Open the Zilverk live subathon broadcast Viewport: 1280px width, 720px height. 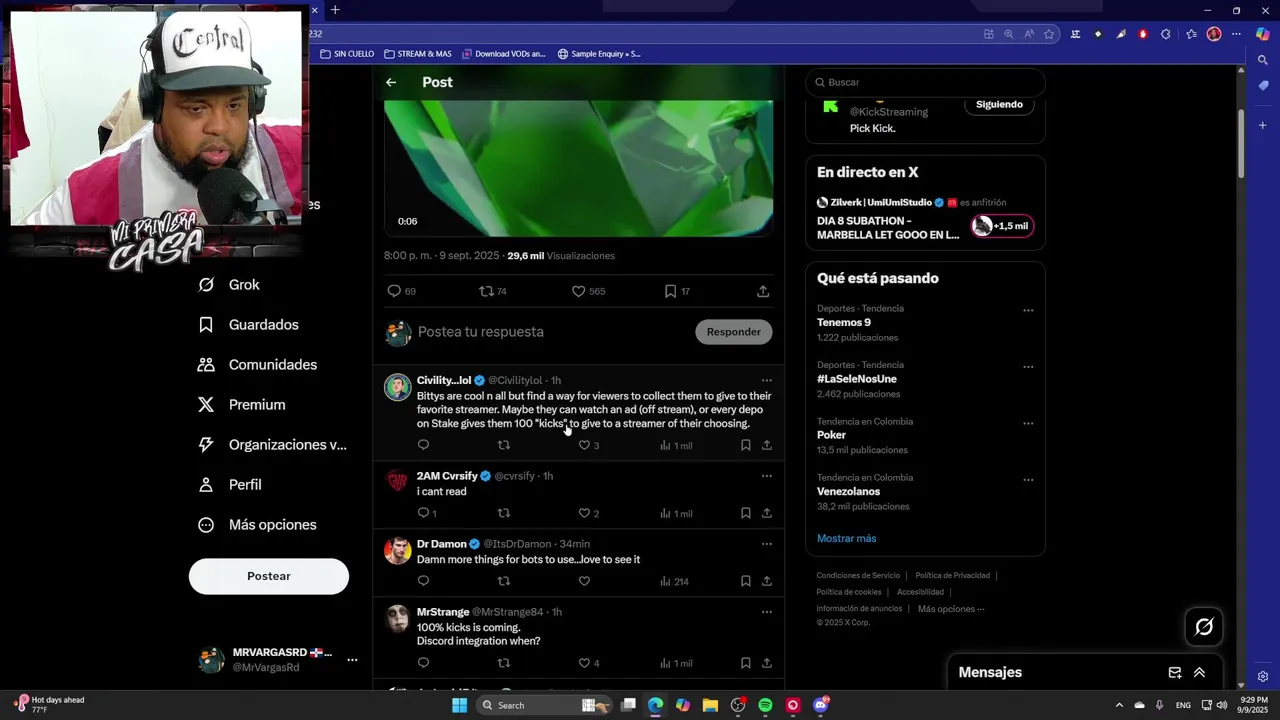click(888, 227)
